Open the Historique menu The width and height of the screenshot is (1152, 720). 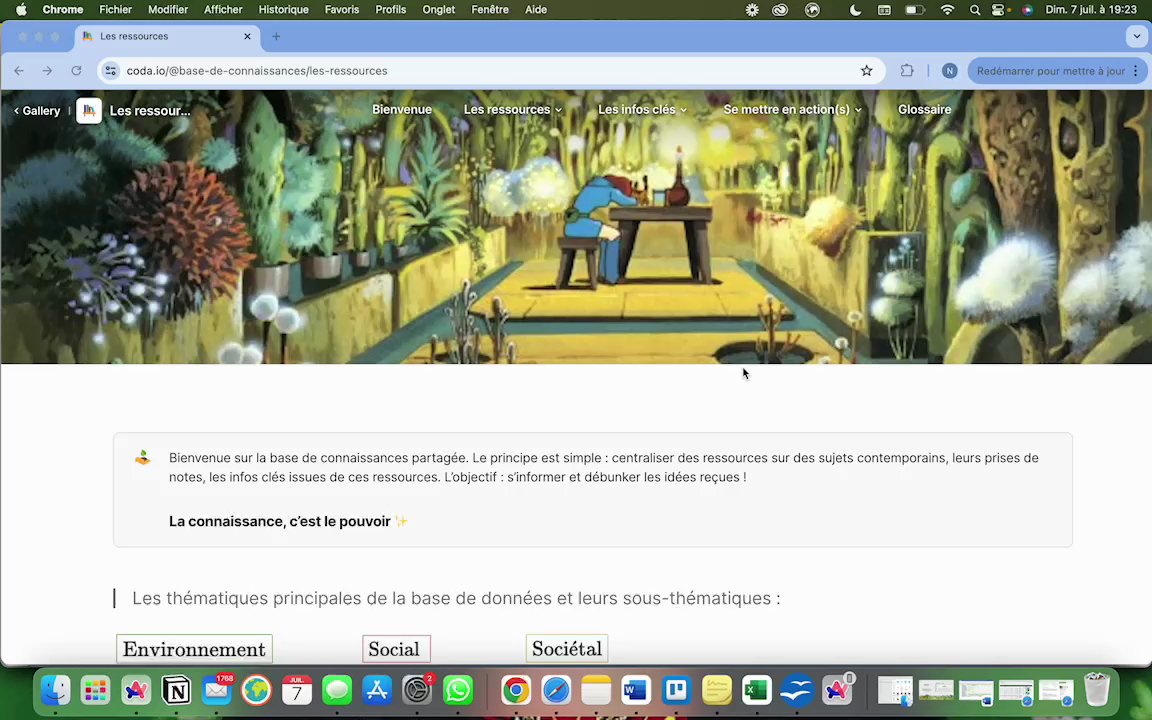point(284,10)
